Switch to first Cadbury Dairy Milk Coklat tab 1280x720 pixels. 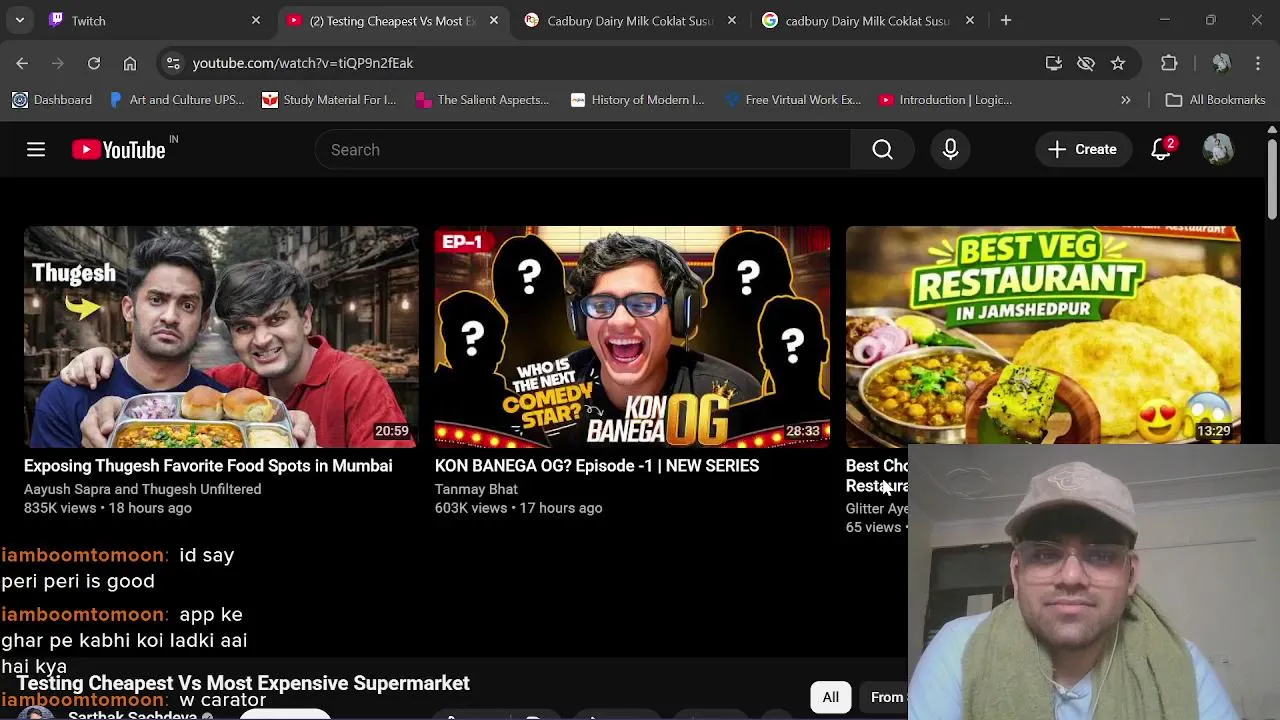[630, 20]
